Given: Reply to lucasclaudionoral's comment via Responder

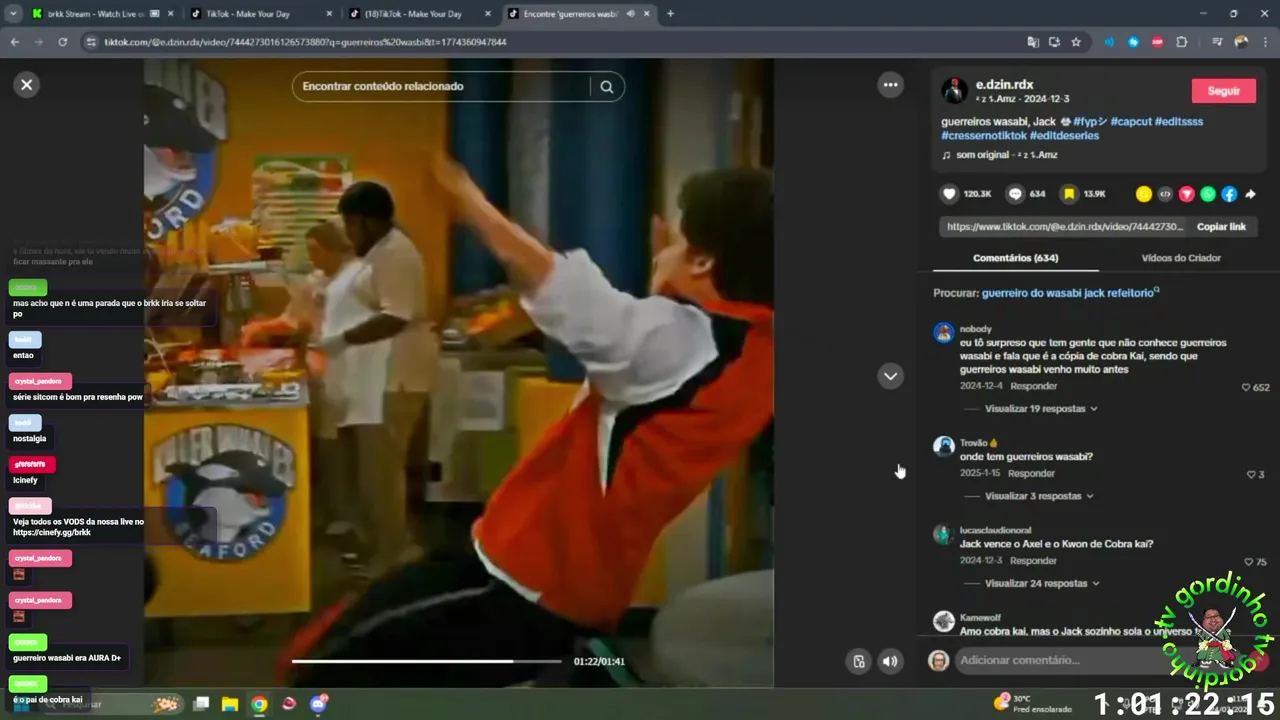Looking at the screenshot, I should [1033, 561].
